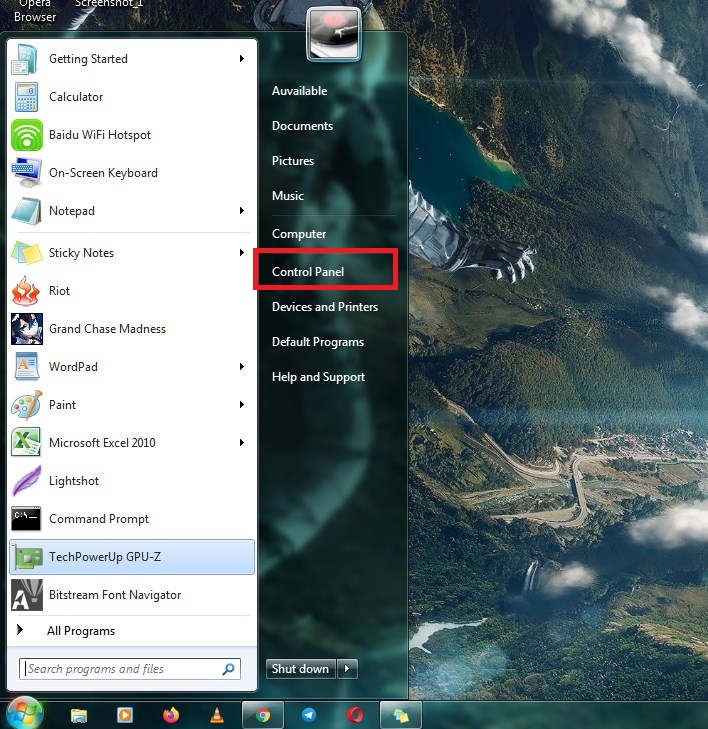Open the Auvailable user folder
Image resolution: width=708 pixels, height=729 pixels.
coord(299,91)
